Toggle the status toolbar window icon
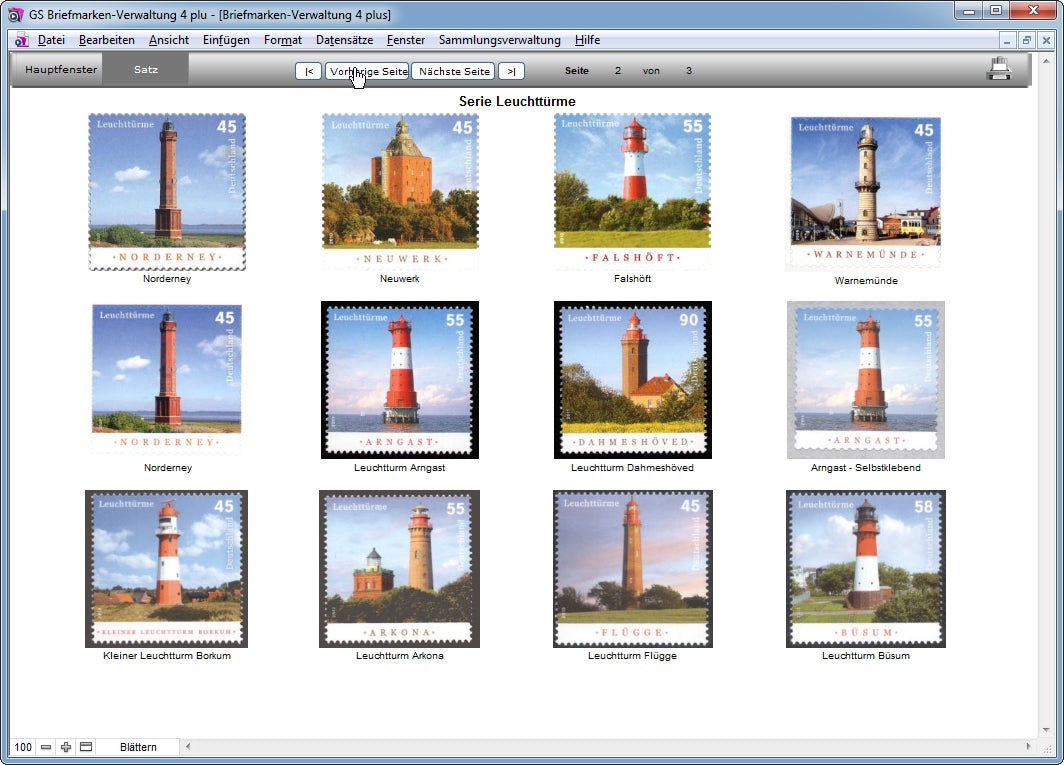The image size is (1064, 765). (86, 747)
